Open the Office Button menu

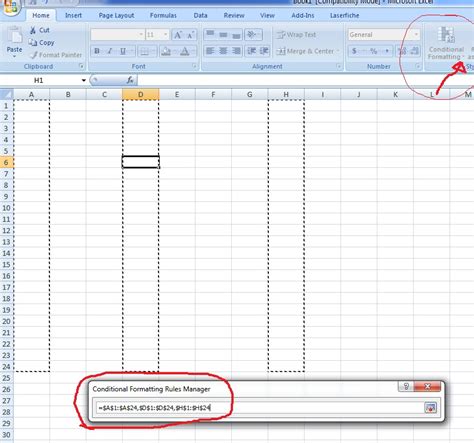point(11,6)
